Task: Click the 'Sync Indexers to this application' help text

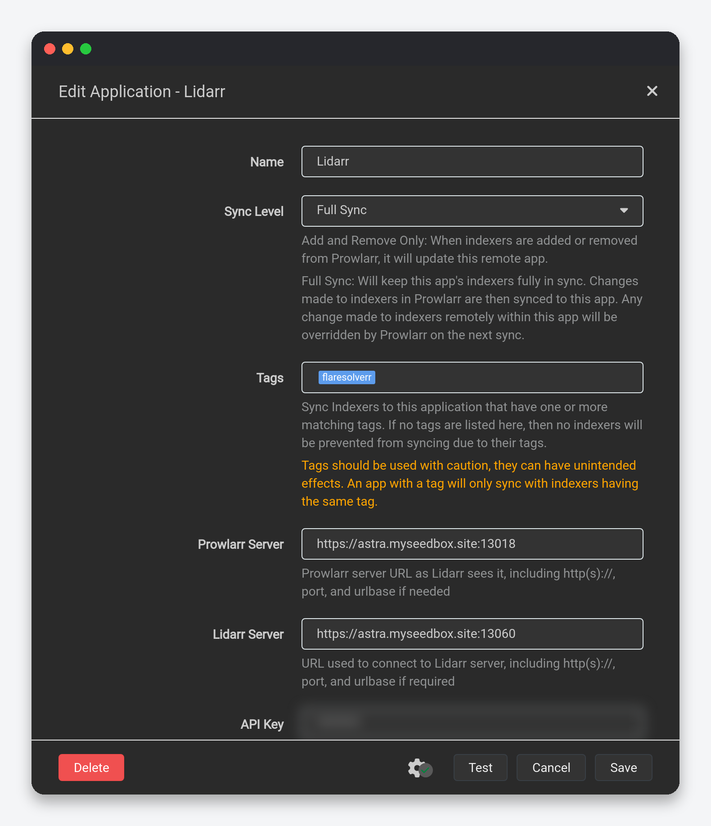Action: click(472, 425)
